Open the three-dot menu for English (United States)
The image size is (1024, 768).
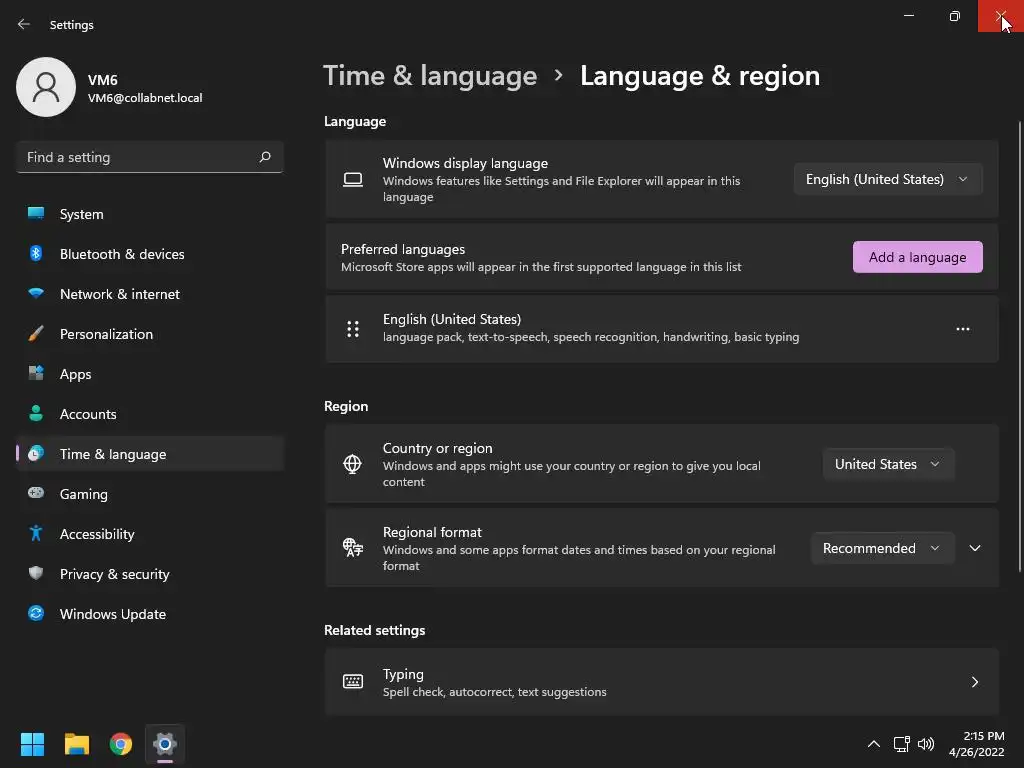(x=962, y=328)
